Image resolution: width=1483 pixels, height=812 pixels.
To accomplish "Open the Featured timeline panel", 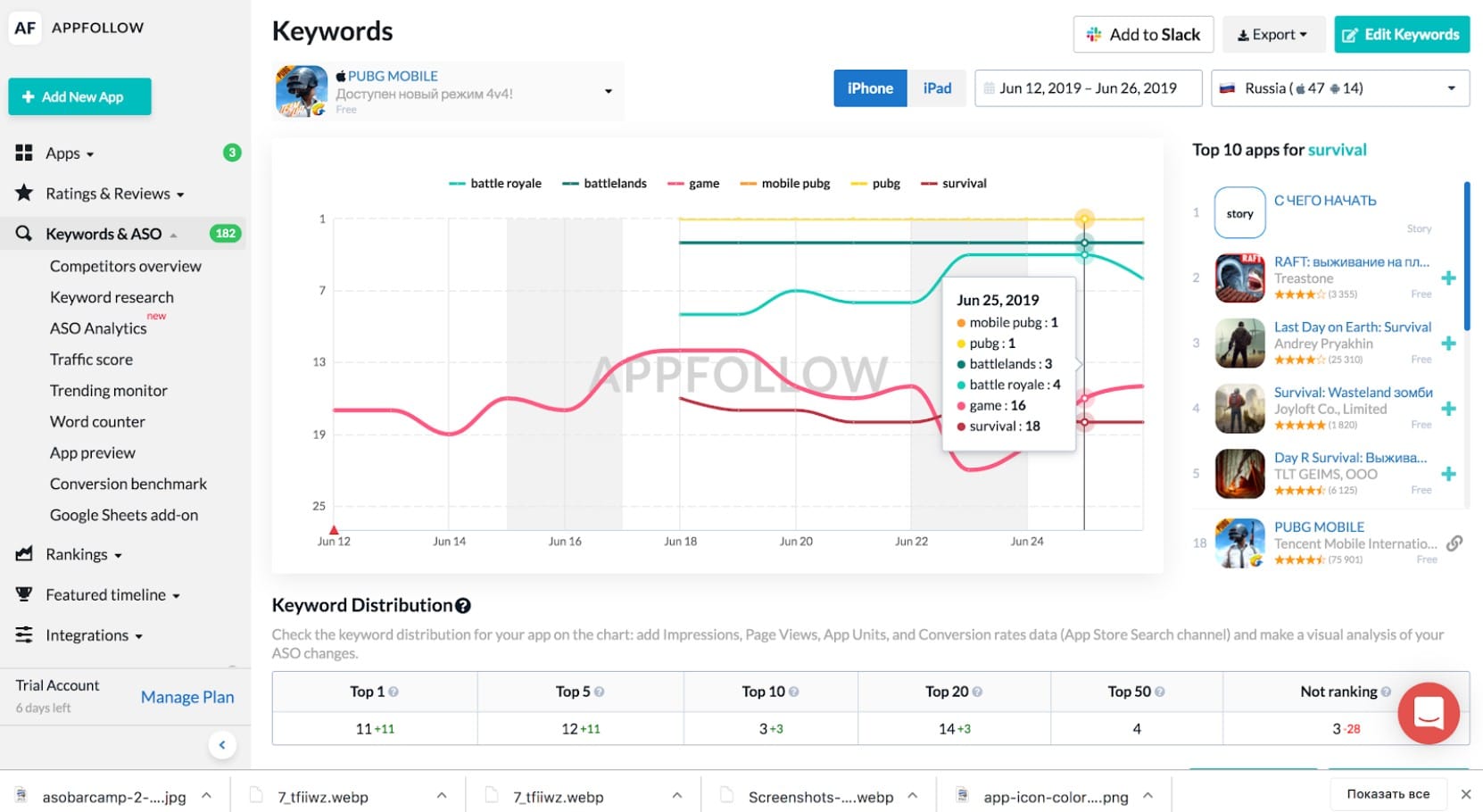I will [104, 594].
